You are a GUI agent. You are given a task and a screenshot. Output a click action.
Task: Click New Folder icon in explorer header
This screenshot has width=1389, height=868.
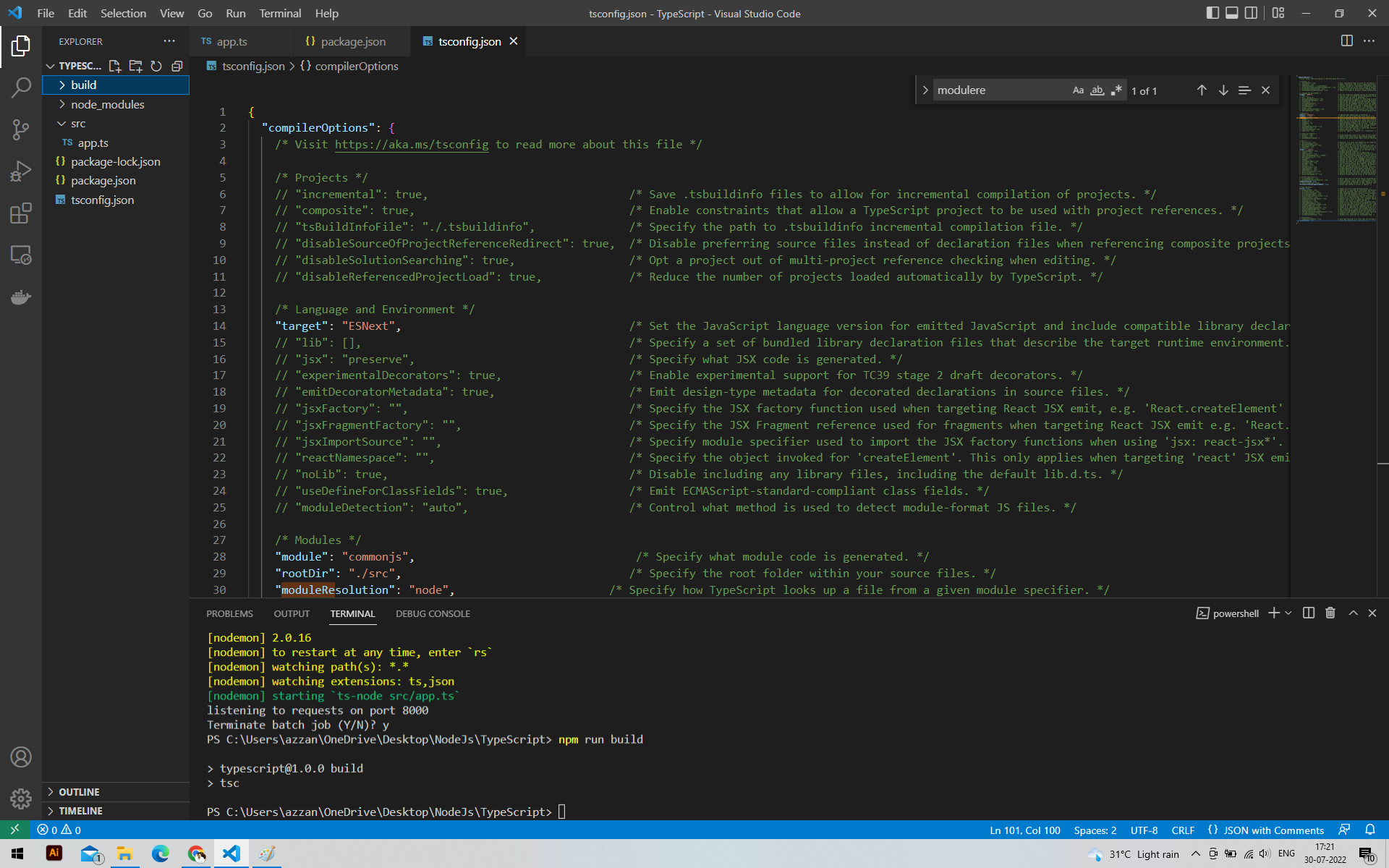point(135,66)
